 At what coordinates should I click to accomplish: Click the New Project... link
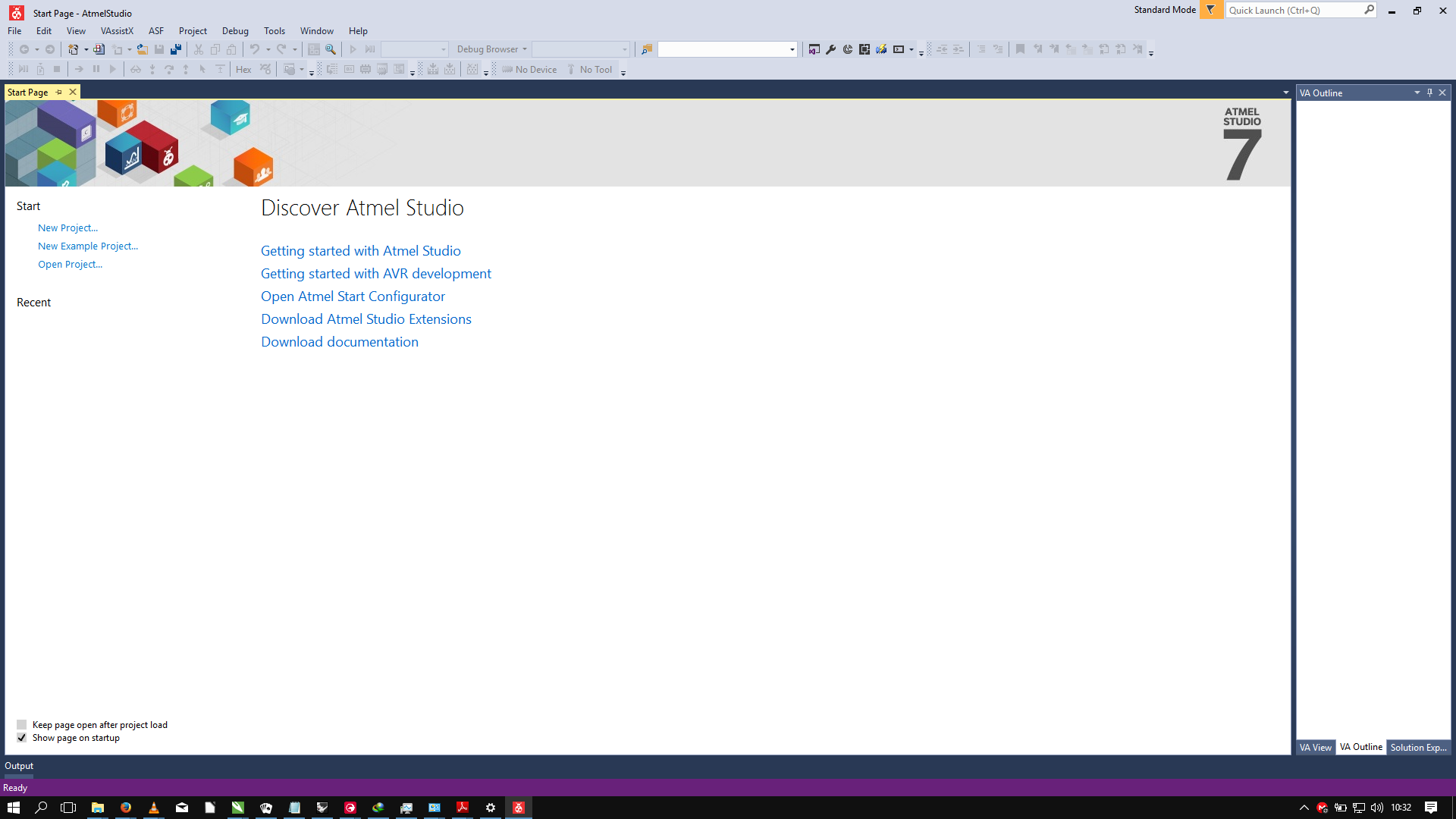(x=67, y=228)
